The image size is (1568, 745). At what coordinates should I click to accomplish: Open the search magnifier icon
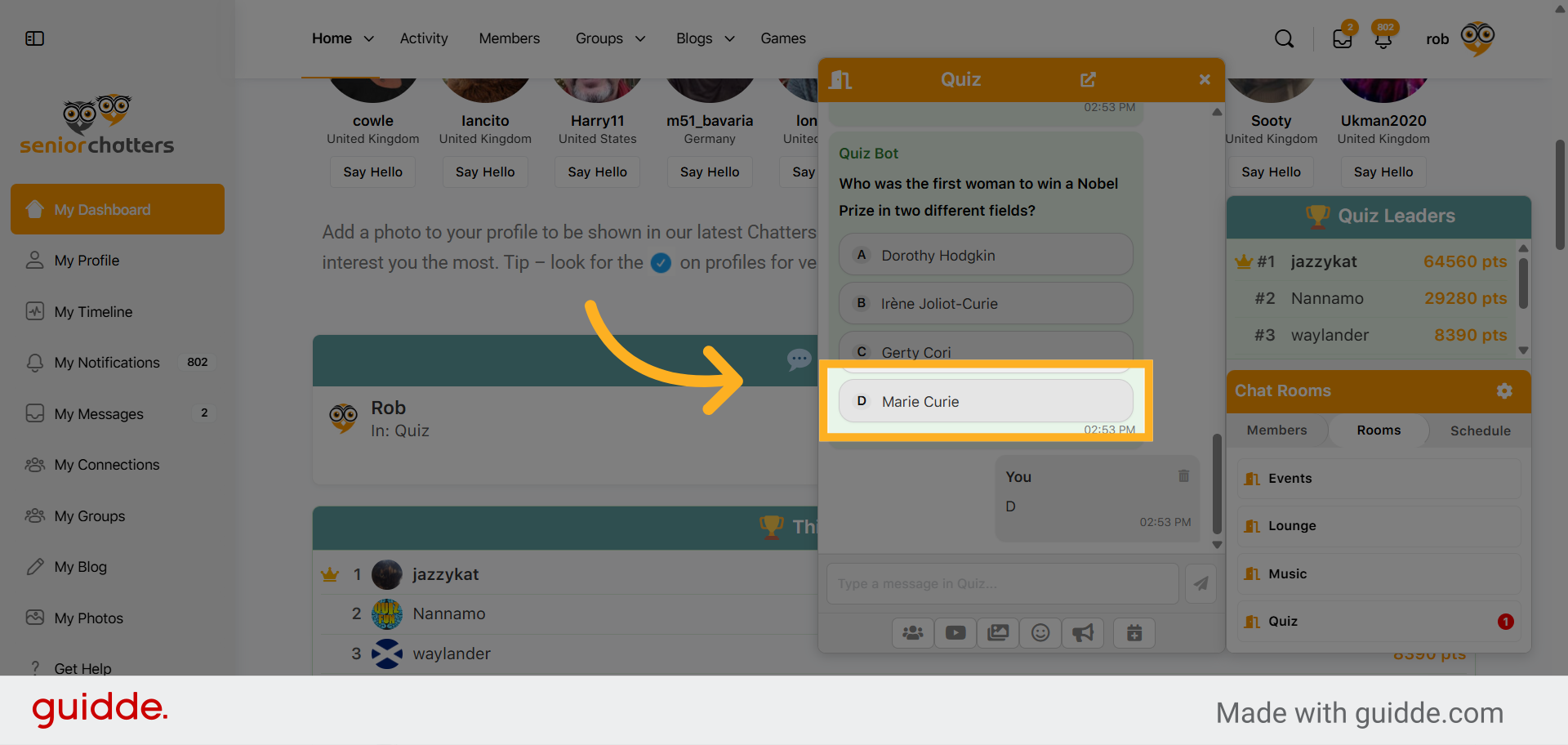click(1284, 38)
